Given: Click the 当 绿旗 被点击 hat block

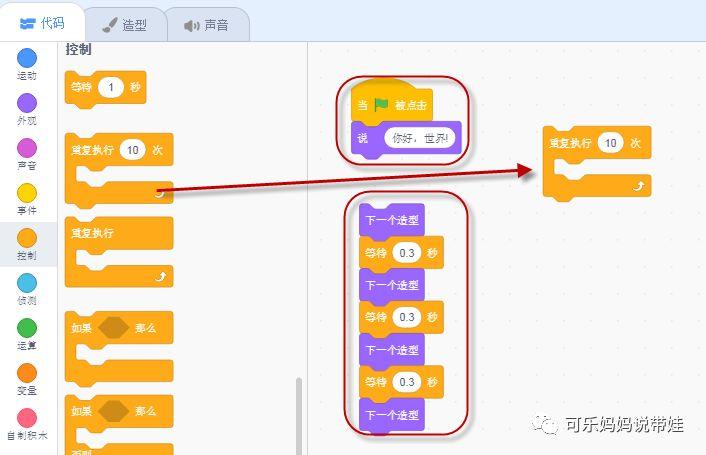Looking at the screenshot, I should coord(392,101).
